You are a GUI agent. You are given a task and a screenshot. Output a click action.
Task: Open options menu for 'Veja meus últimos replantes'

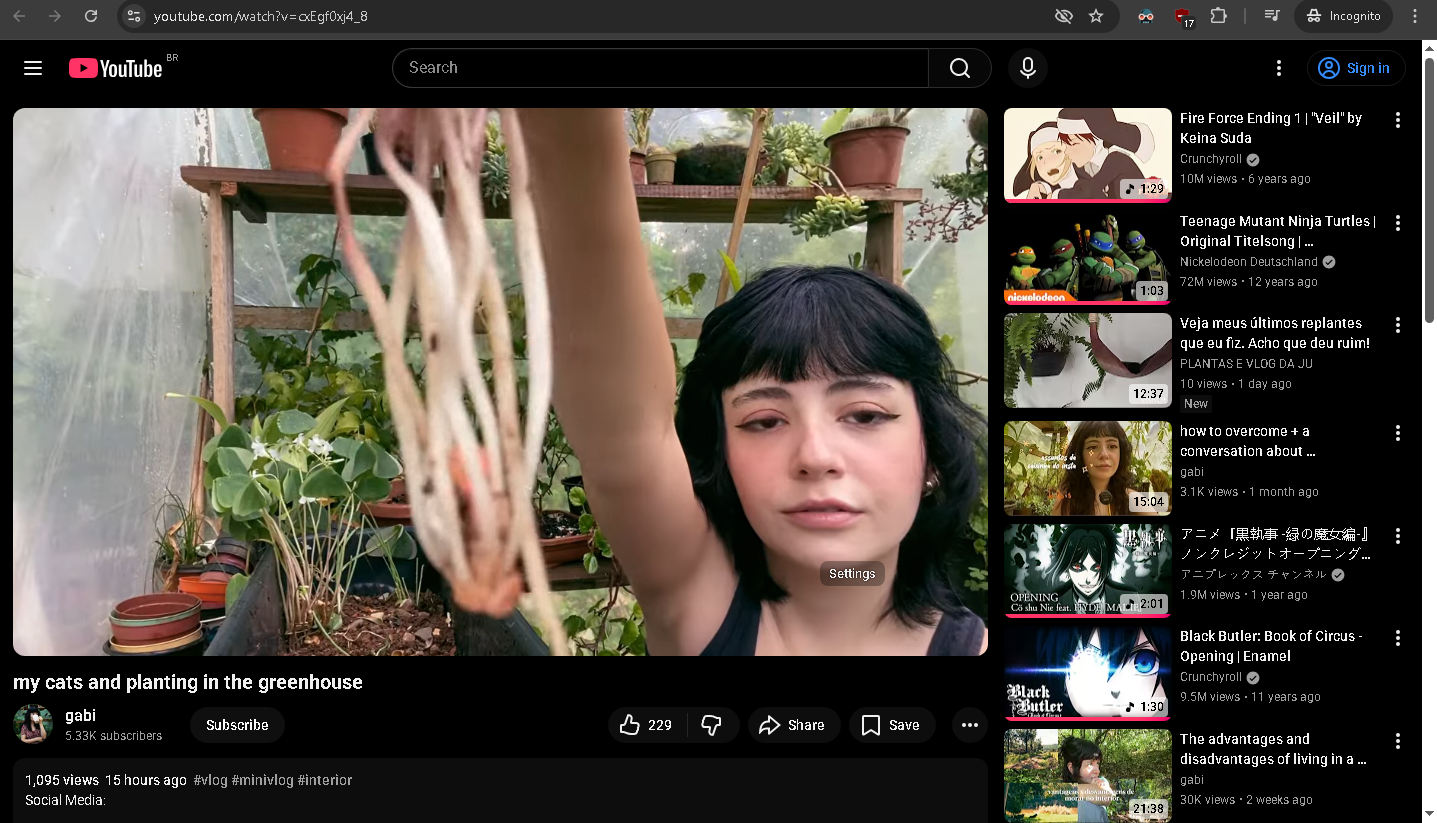tap(1398, 325)
